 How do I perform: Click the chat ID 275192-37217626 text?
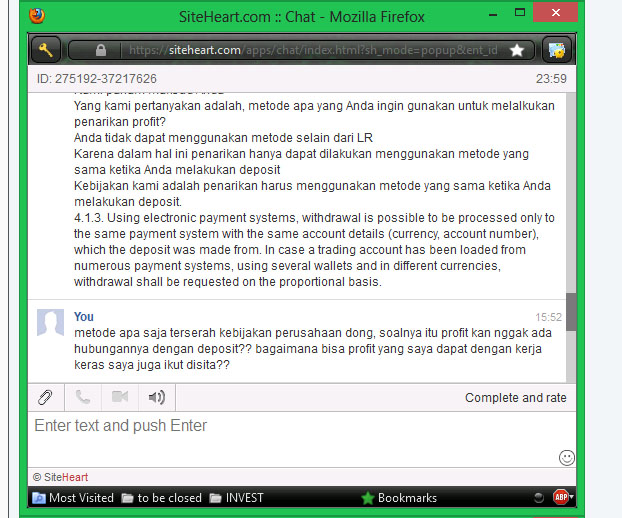(x=97, y=79)
